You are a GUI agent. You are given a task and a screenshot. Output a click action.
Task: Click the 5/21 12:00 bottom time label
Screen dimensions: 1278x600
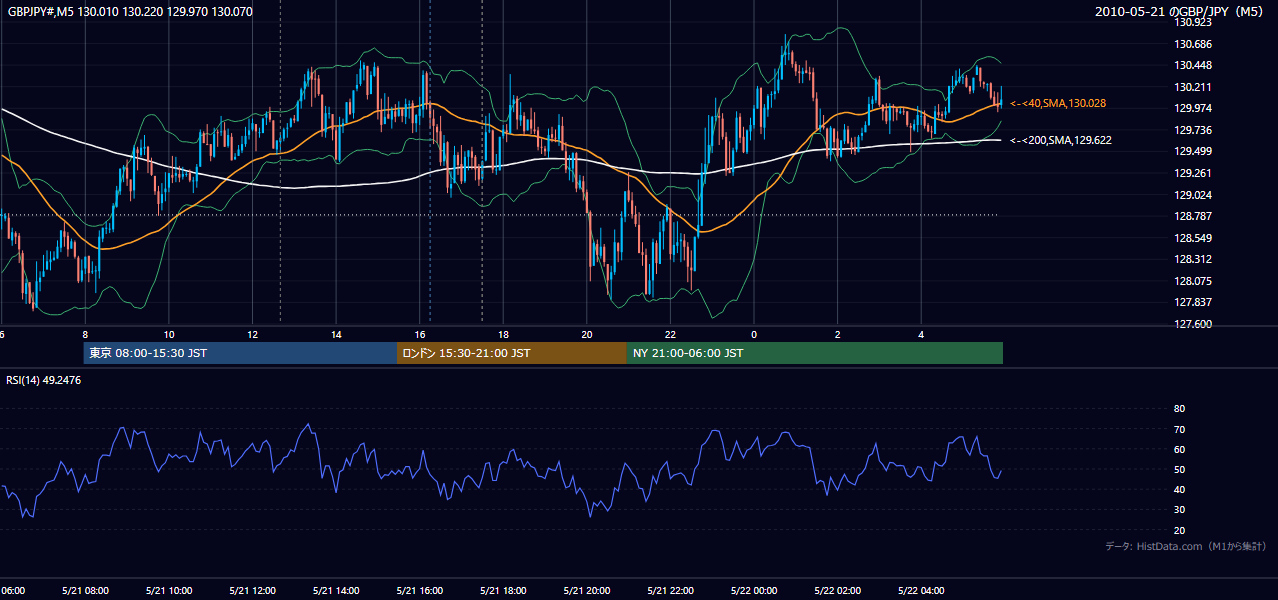[x=253, y=591]
